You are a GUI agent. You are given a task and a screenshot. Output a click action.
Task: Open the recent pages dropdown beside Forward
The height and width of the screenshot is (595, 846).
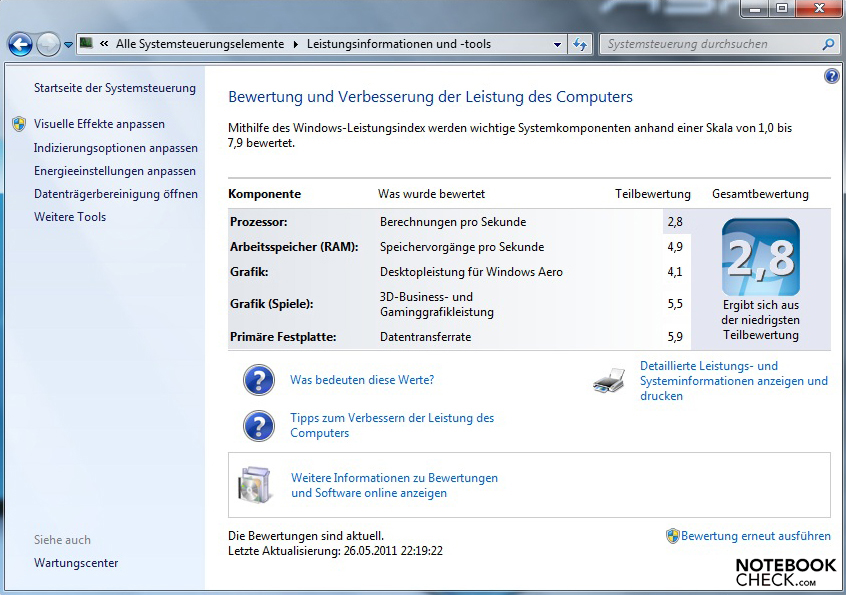(x=68, y=45)
